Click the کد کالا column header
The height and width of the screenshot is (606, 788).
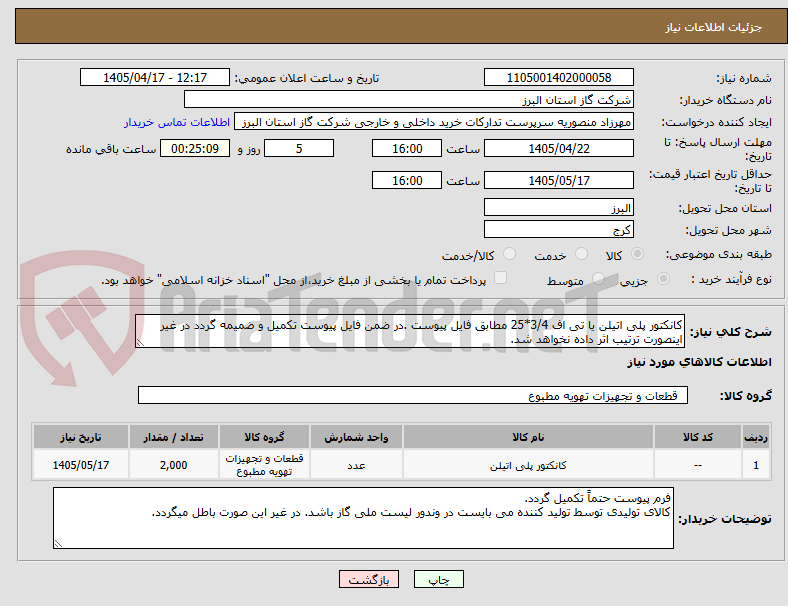(x=698, y=437)
